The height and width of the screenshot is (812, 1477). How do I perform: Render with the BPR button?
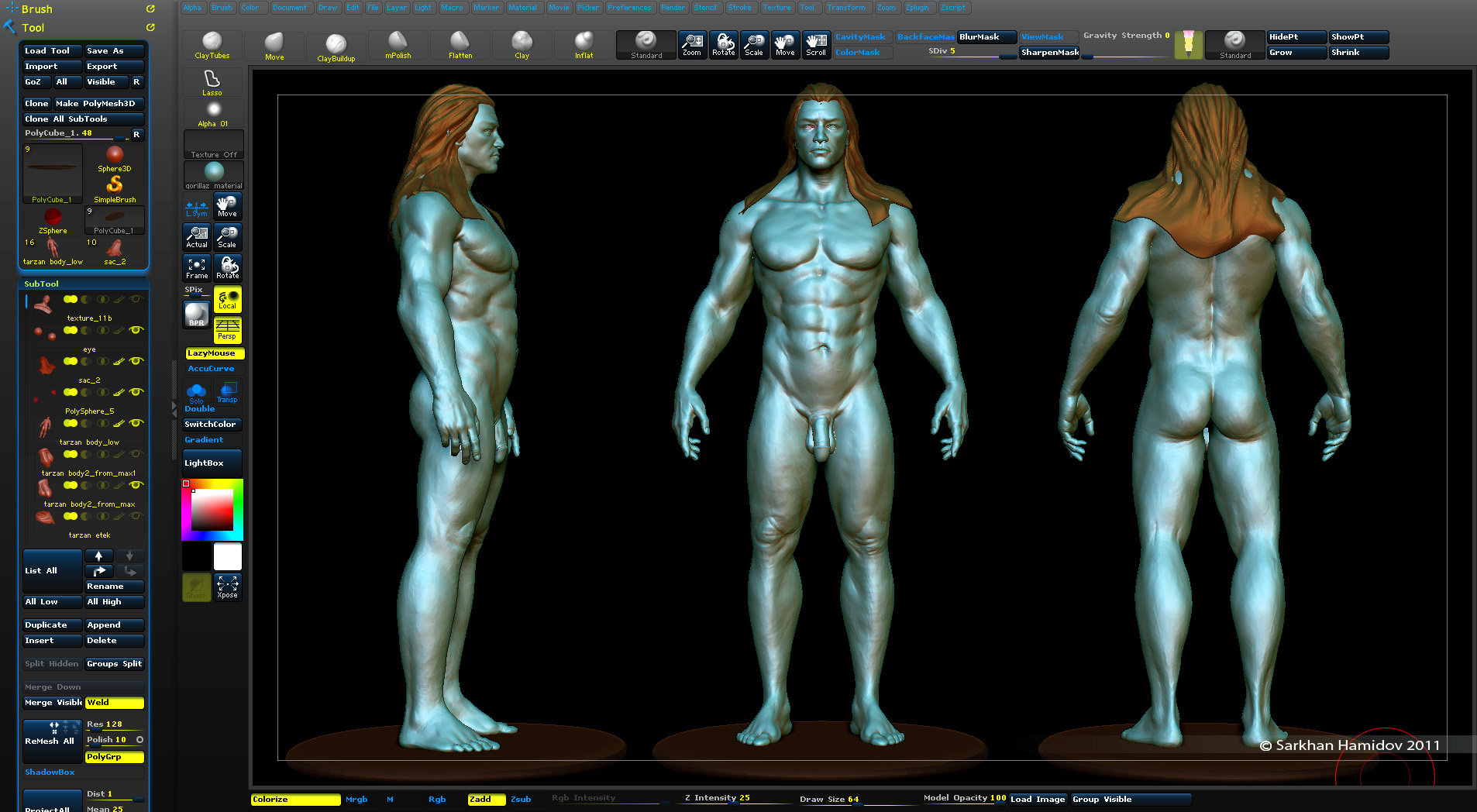tap(197, 315)
